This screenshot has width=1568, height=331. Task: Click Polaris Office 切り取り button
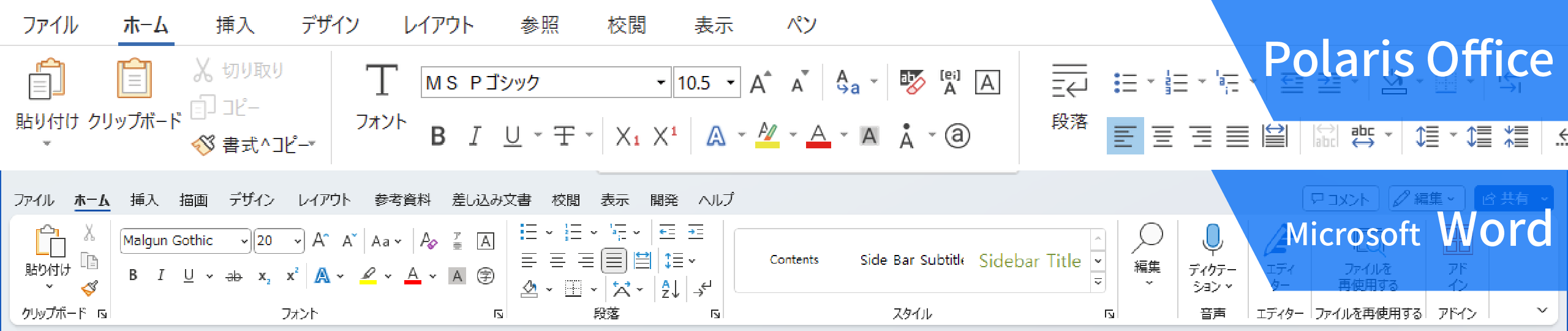238,70
